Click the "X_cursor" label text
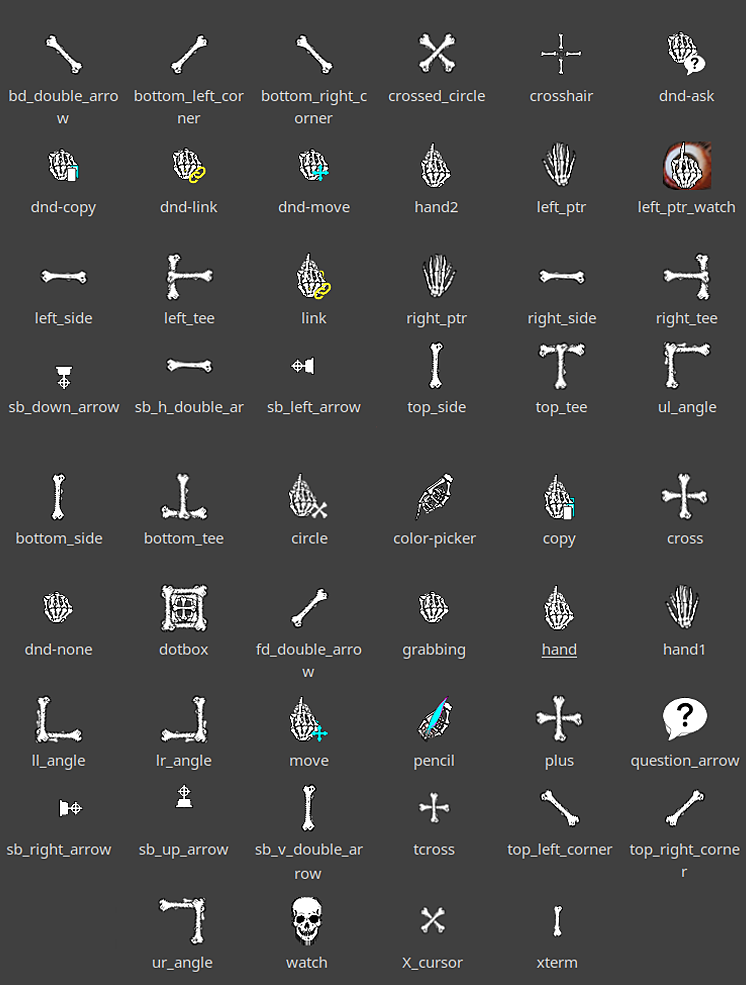 432,963
